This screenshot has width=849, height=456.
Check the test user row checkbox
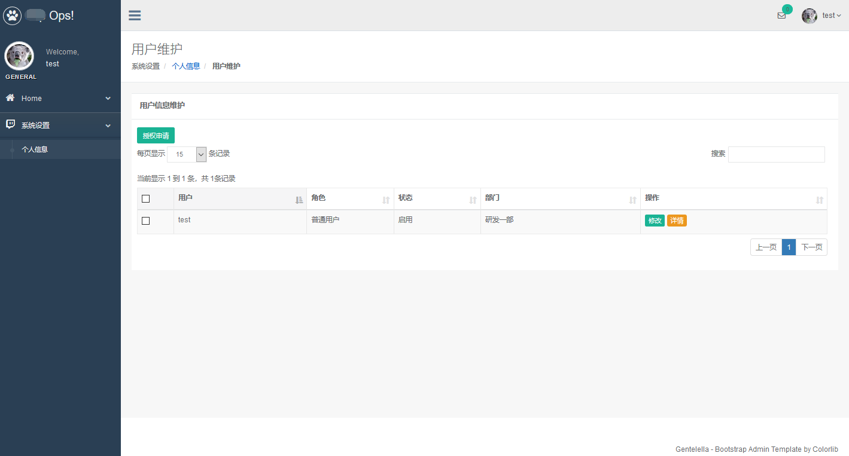146,221
